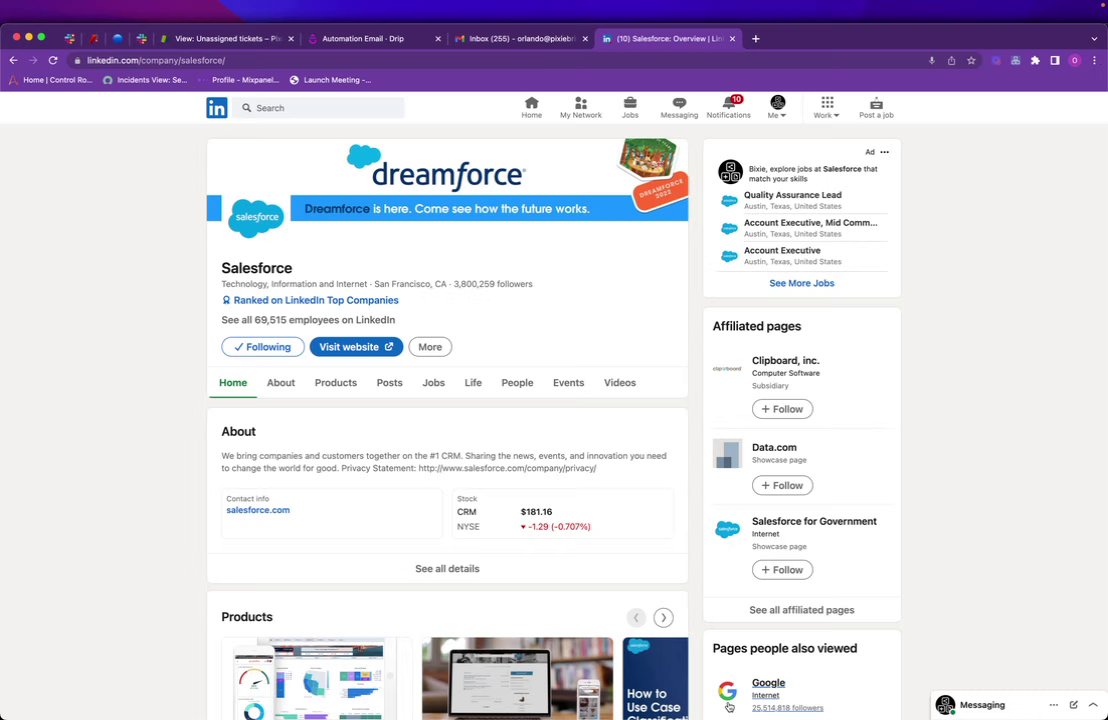Screen dimensions: 1108x720
Task: Open the laptop product thumbnail
Action: (517, 678)
